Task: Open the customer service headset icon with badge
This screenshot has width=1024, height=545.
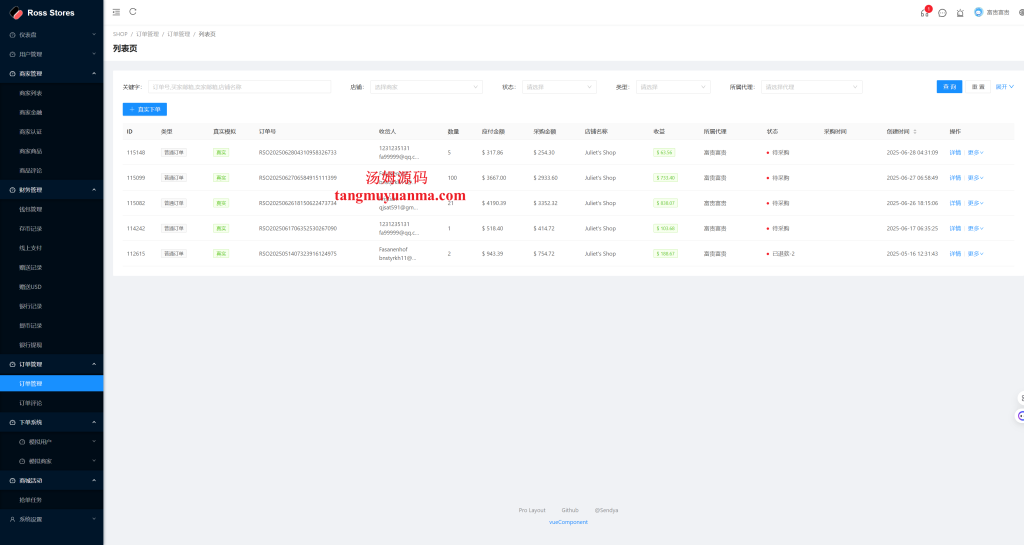Action: click(x=925, y=12)
